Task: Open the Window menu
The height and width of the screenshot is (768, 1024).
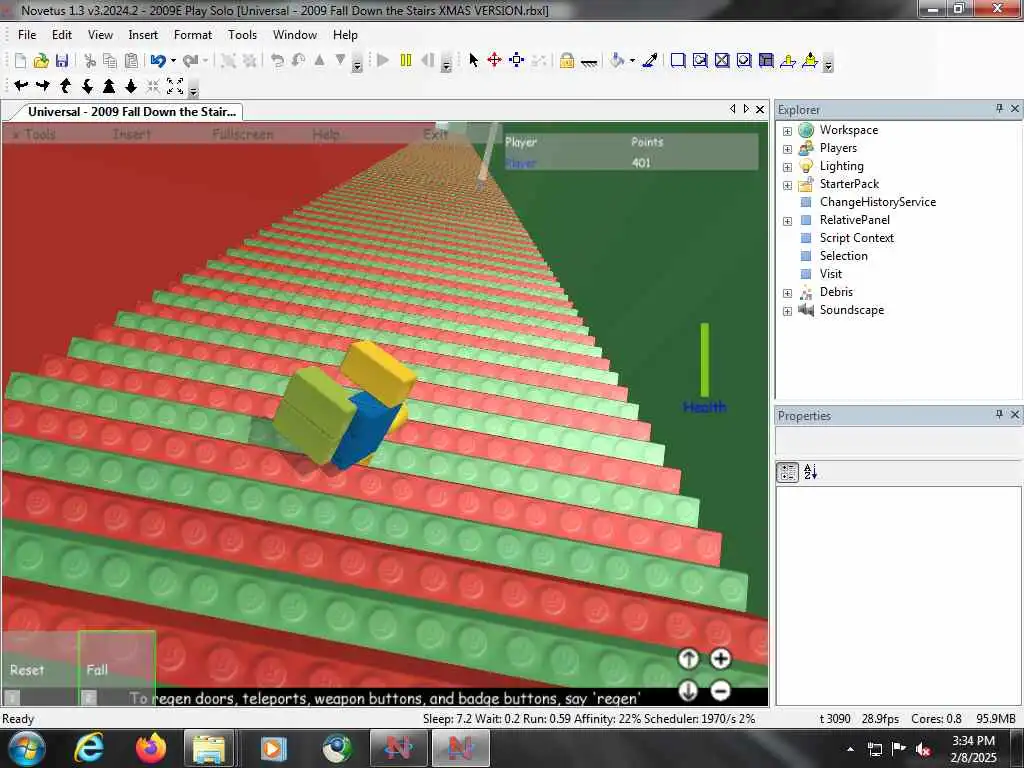Action: (x=295, y=35)
